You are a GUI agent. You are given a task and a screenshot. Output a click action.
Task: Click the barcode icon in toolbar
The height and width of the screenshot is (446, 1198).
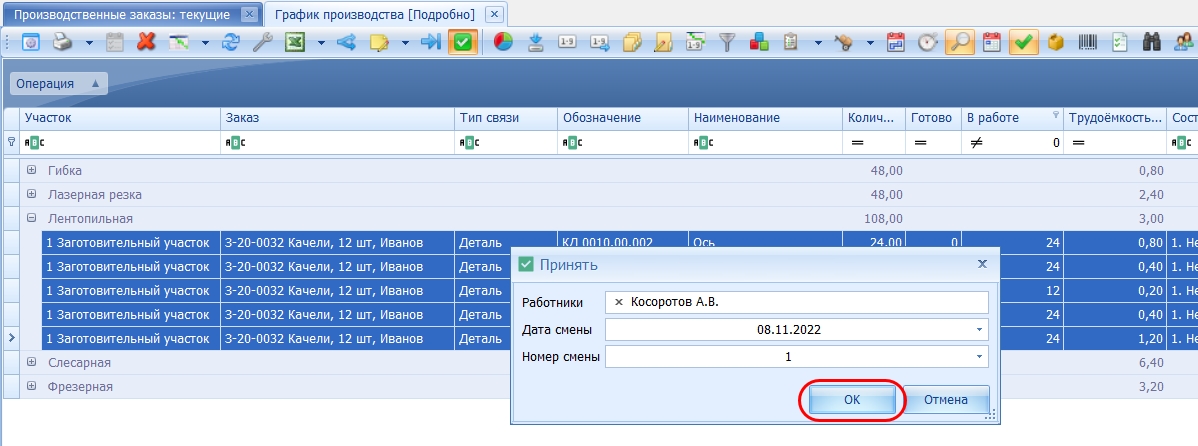pos(1088,42)
